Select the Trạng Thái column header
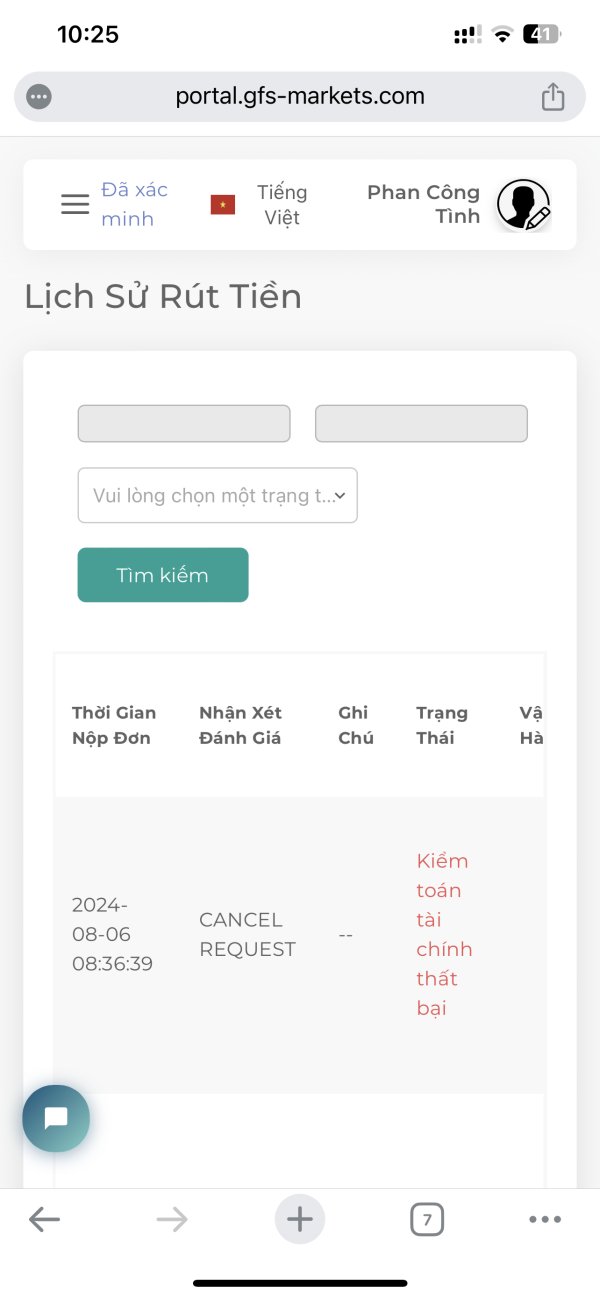This screenshot has width=600, height=1298. (x=442, y=725)
